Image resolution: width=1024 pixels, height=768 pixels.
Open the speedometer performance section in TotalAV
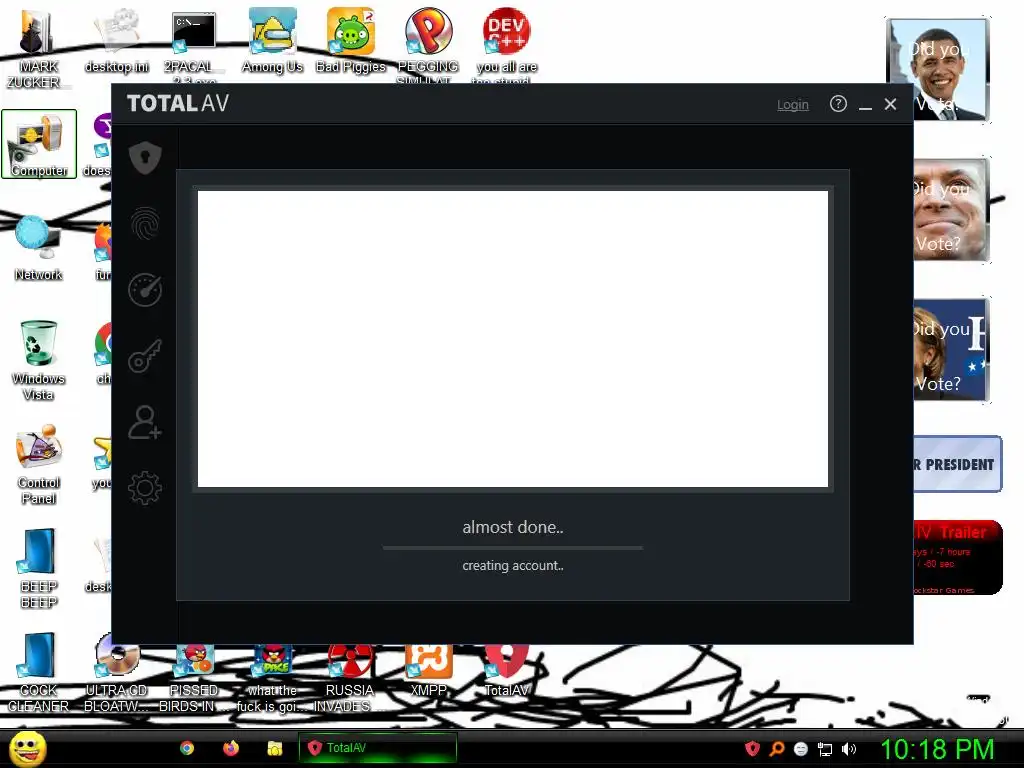(145, 290)
